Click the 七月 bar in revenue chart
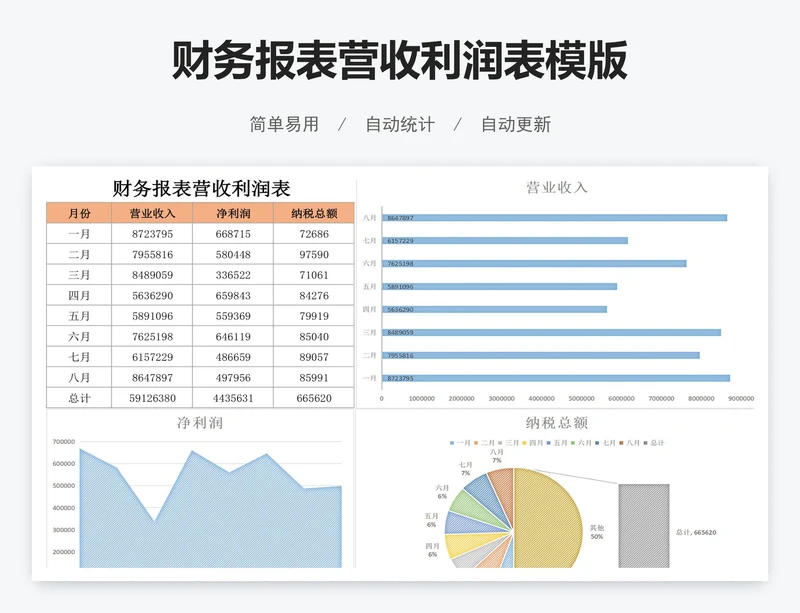The image size is (800, 613). click(505, 240)
